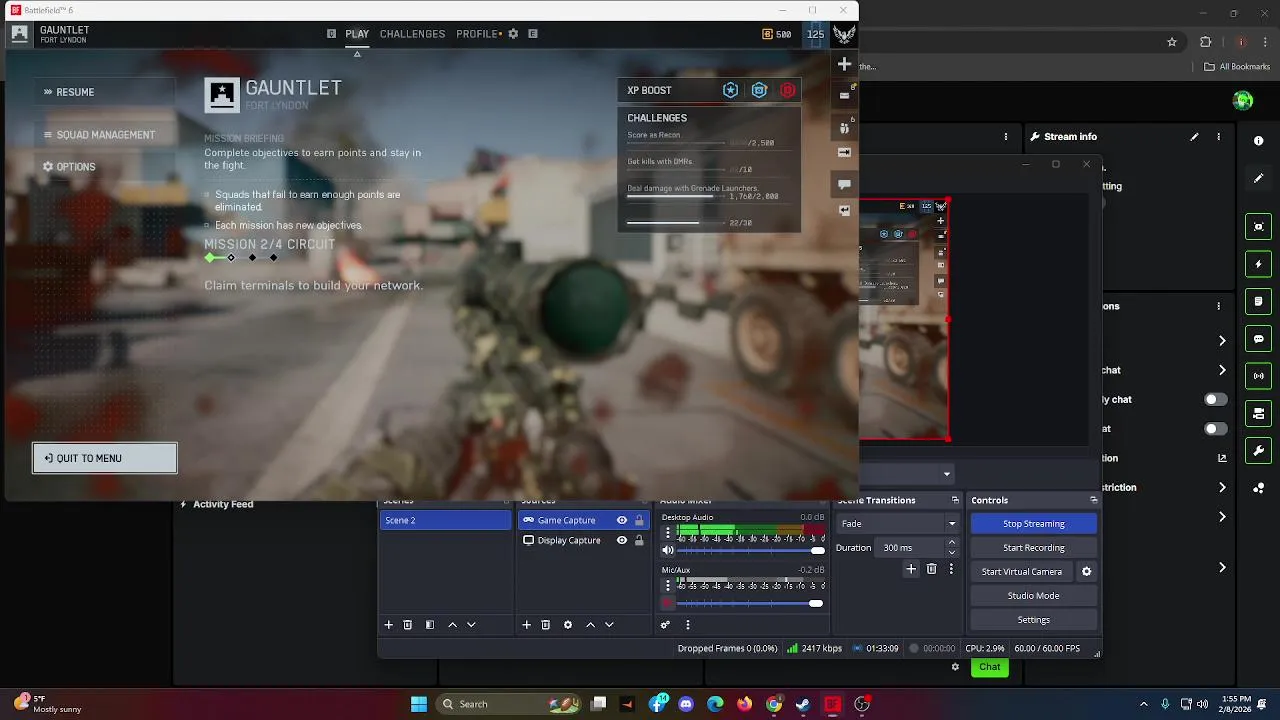Bookmark page with star icon in Chrome
The image size is (1280, 720).
pyautogui.click(x=1172, y=42)
